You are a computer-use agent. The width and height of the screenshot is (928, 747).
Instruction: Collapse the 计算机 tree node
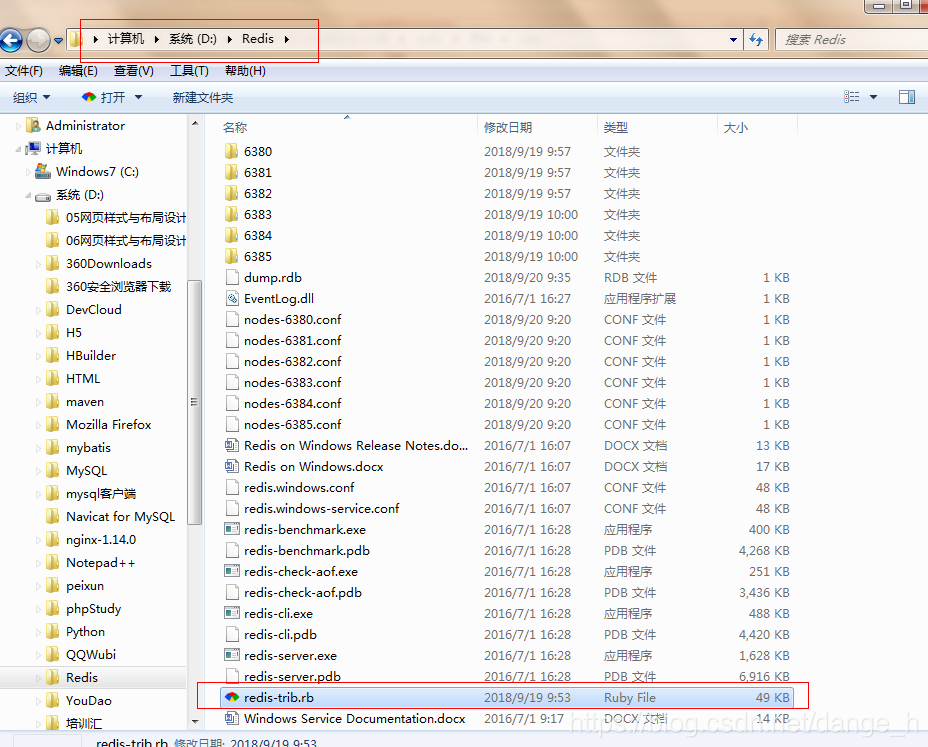coord(18,149)
